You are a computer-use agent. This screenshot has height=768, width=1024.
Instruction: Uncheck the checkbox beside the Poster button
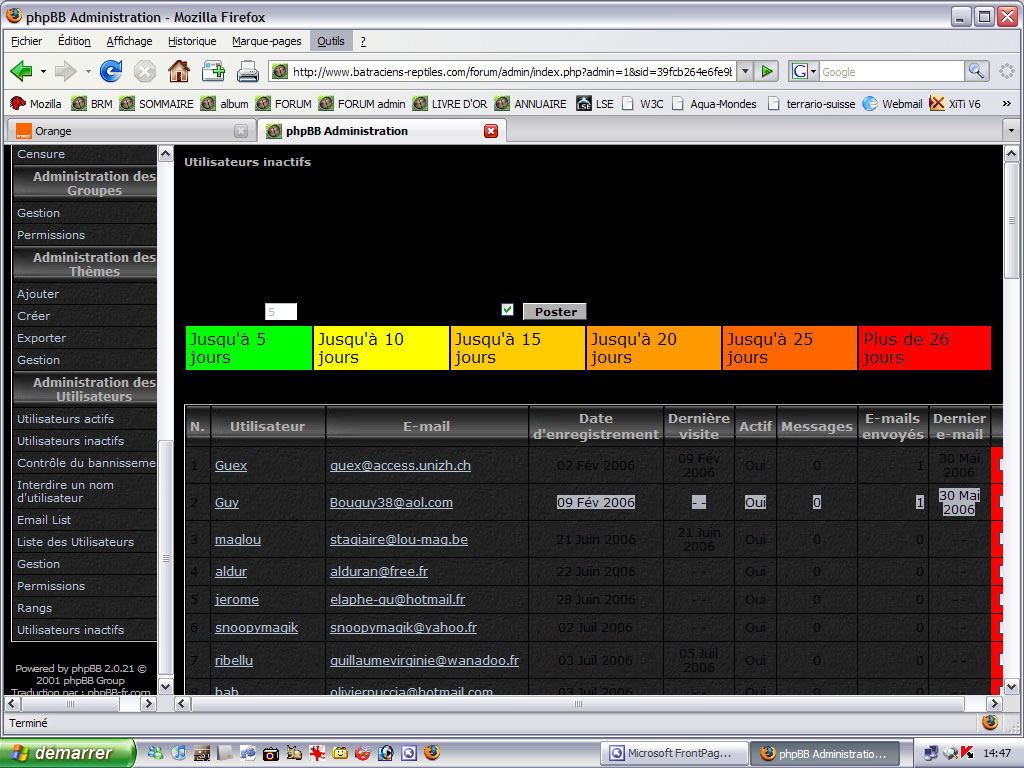pyautogui.click(x=507, y=310)
